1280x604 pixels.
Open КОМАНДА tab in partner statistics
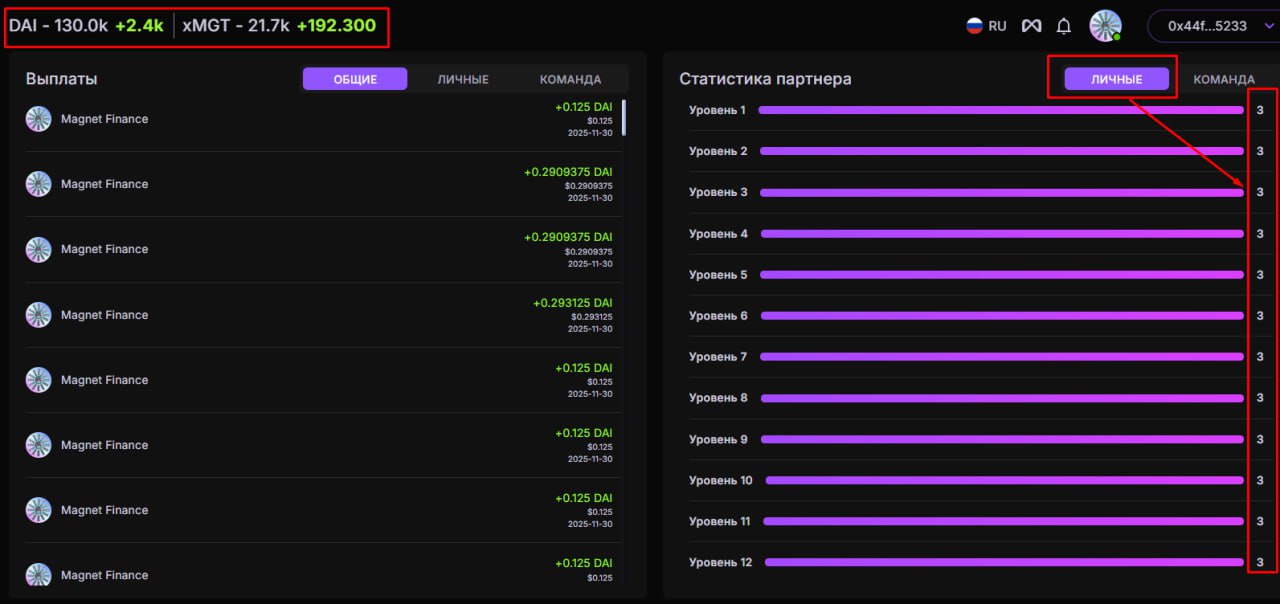(1223, 79)
